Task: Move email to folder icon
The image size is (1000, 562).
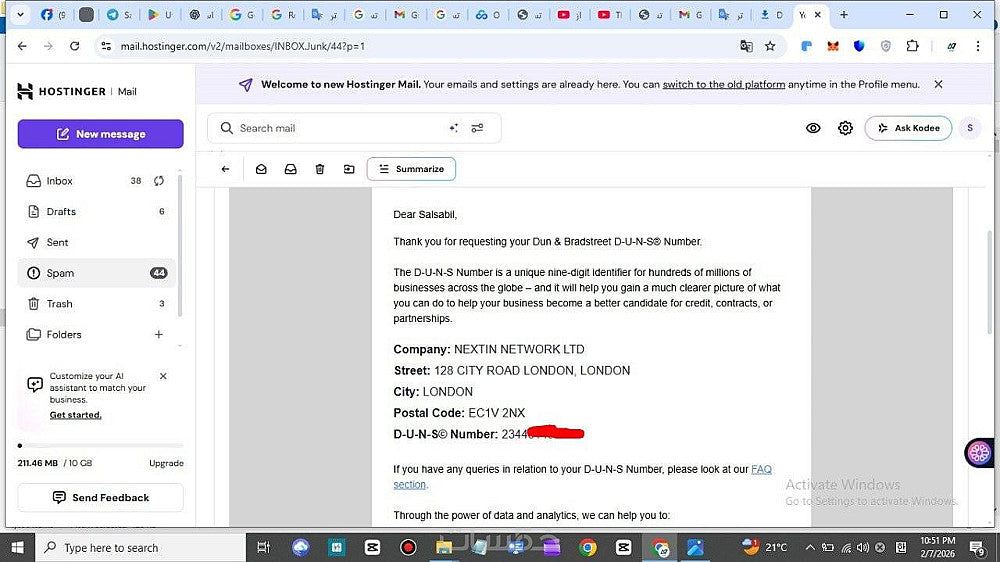Action: (x=349, y=169)
